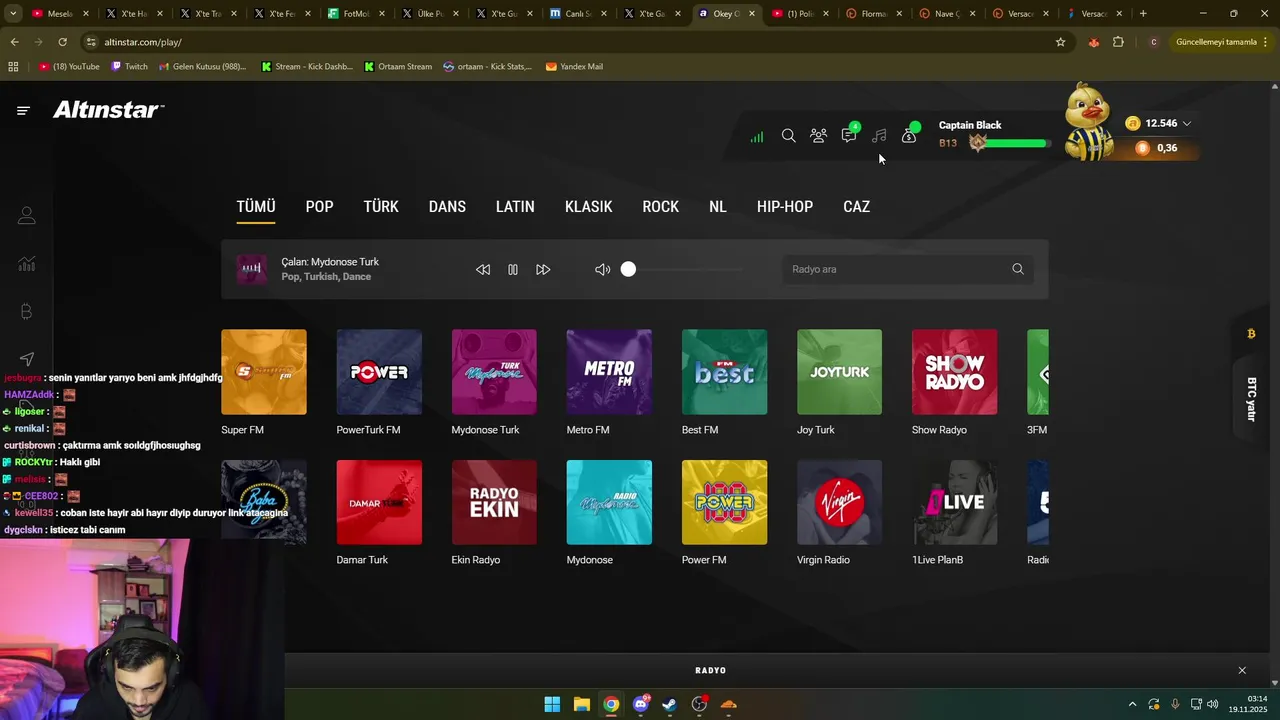Open the statistics chart sidebar icon
Screen dimensions: 1280x720
click(x=27, y=264)
